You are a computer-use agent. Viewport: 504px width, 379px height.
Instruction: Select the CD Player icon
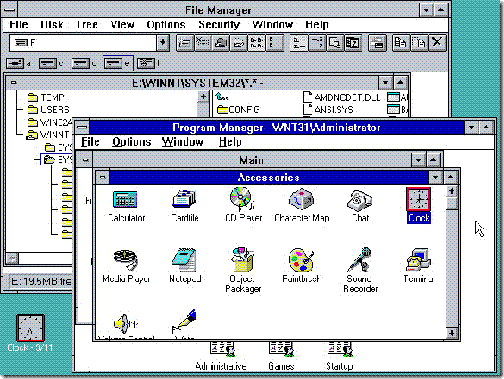[x=242, y=199]
